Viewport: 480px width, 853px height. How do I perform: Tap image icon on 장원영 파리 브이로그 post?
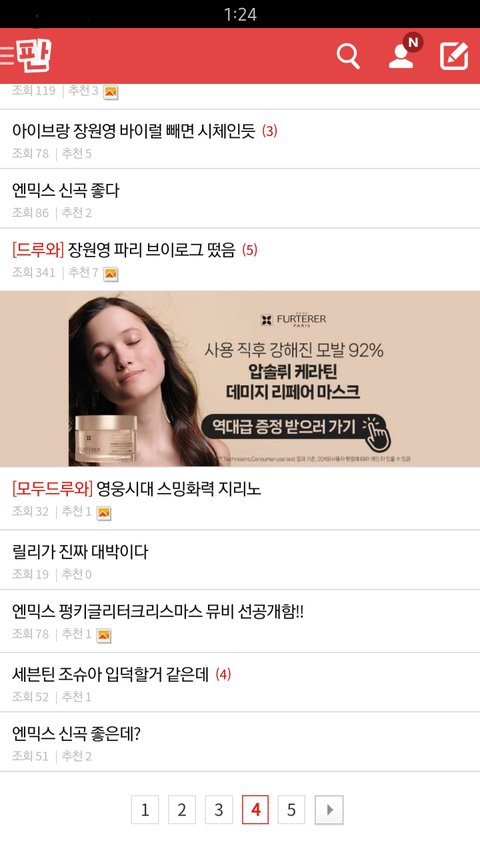[110, 274]
